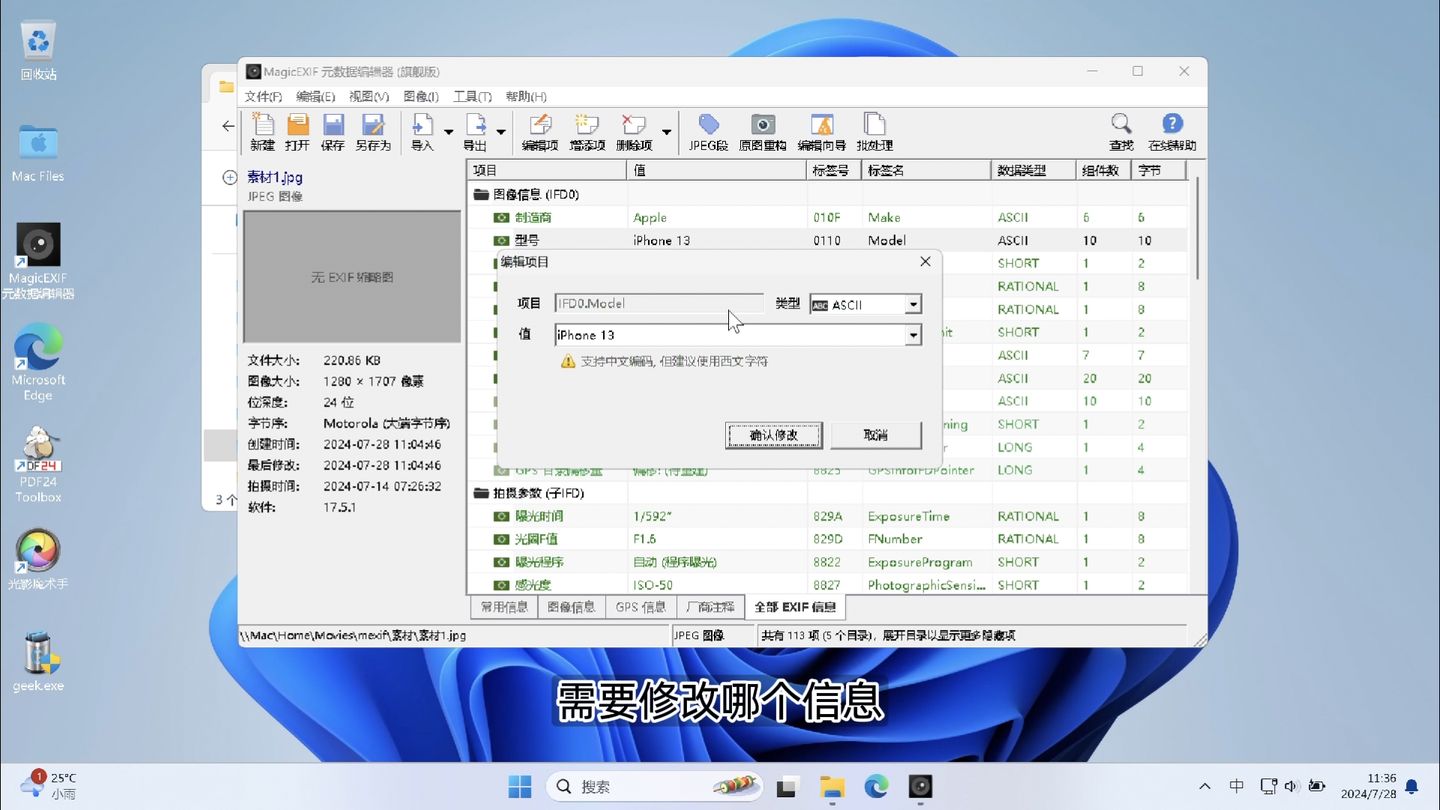Click the IFD0.Model item field
The width and height of the screenshot is (1440, 810).
click(659, 303)
